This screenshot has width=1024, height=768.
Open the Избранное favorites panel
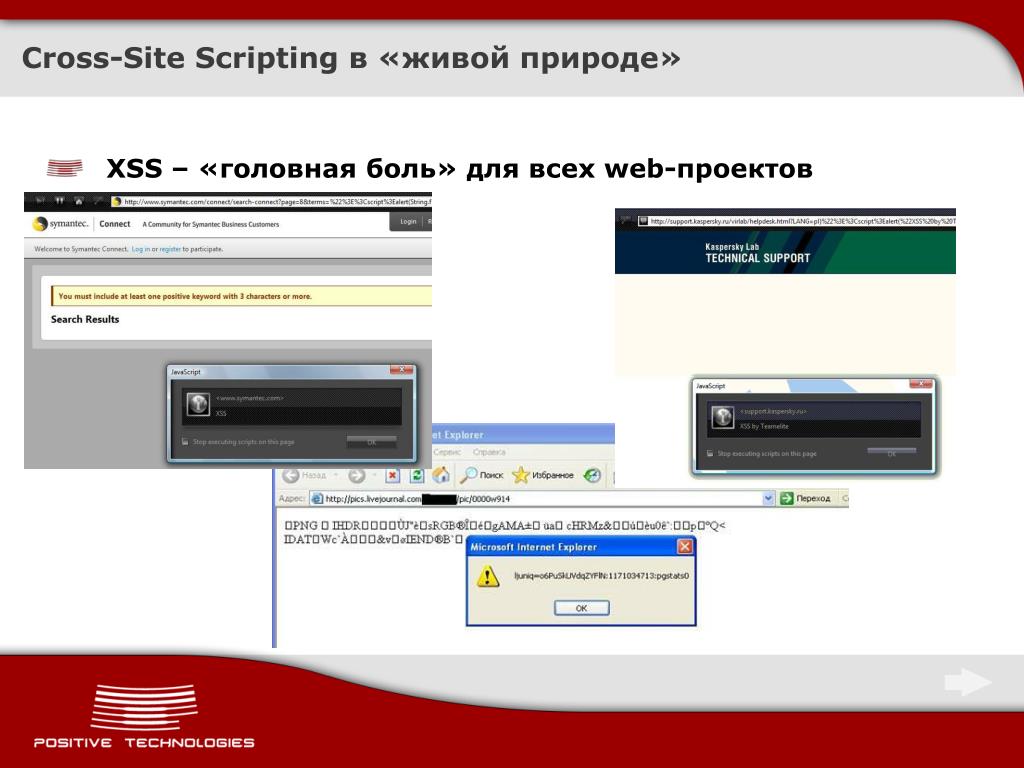point(543,475)
